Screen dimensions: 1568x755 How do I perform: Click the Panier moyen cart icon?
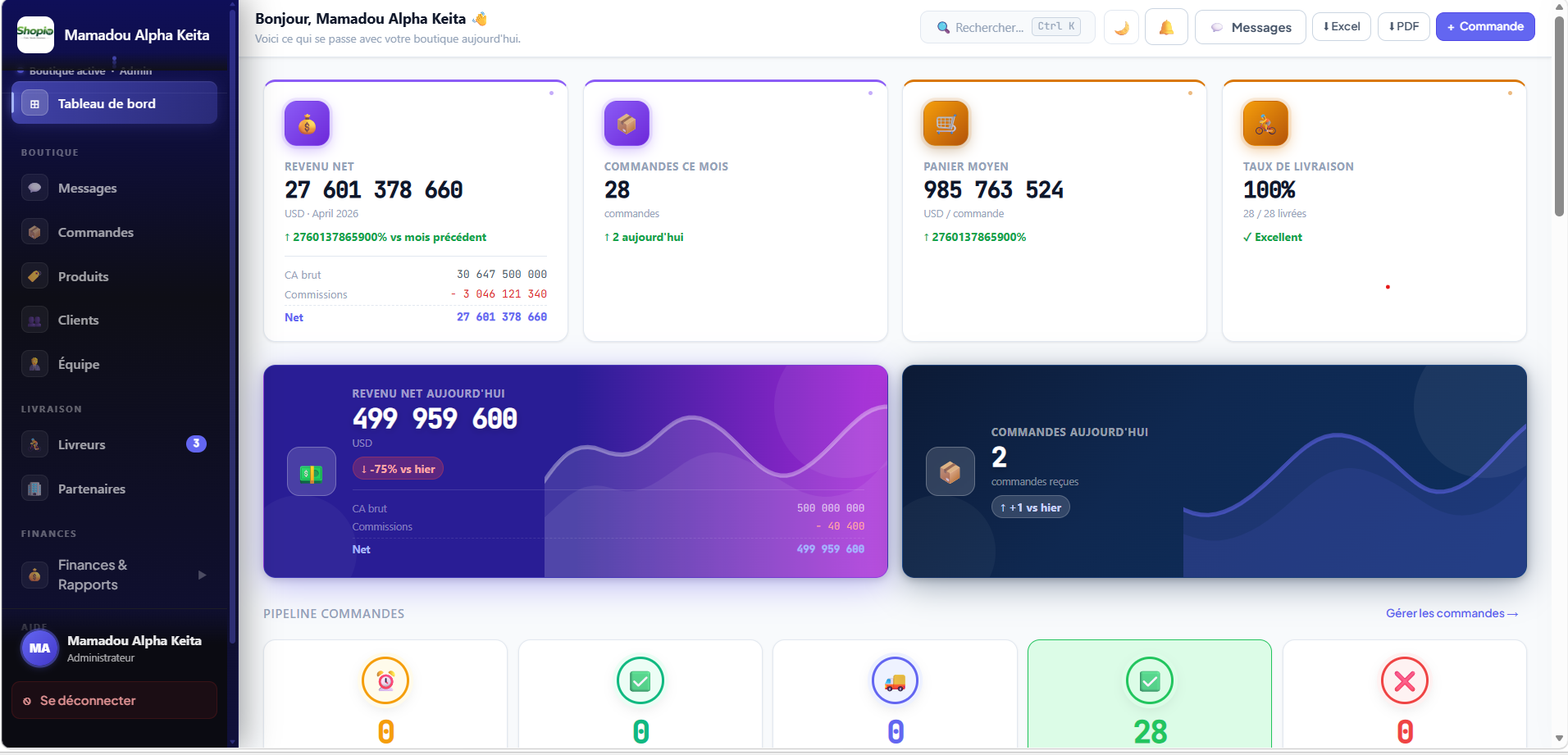click(x=946, y=123)
